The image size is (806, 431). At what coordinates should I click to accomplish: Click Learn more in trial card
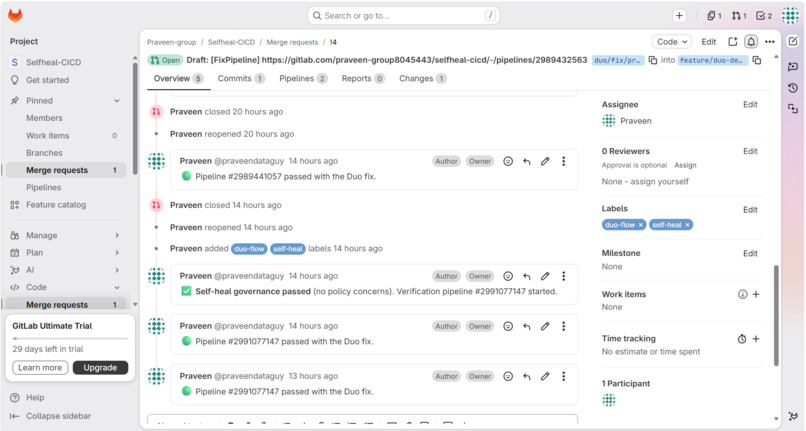click(40, 368)
